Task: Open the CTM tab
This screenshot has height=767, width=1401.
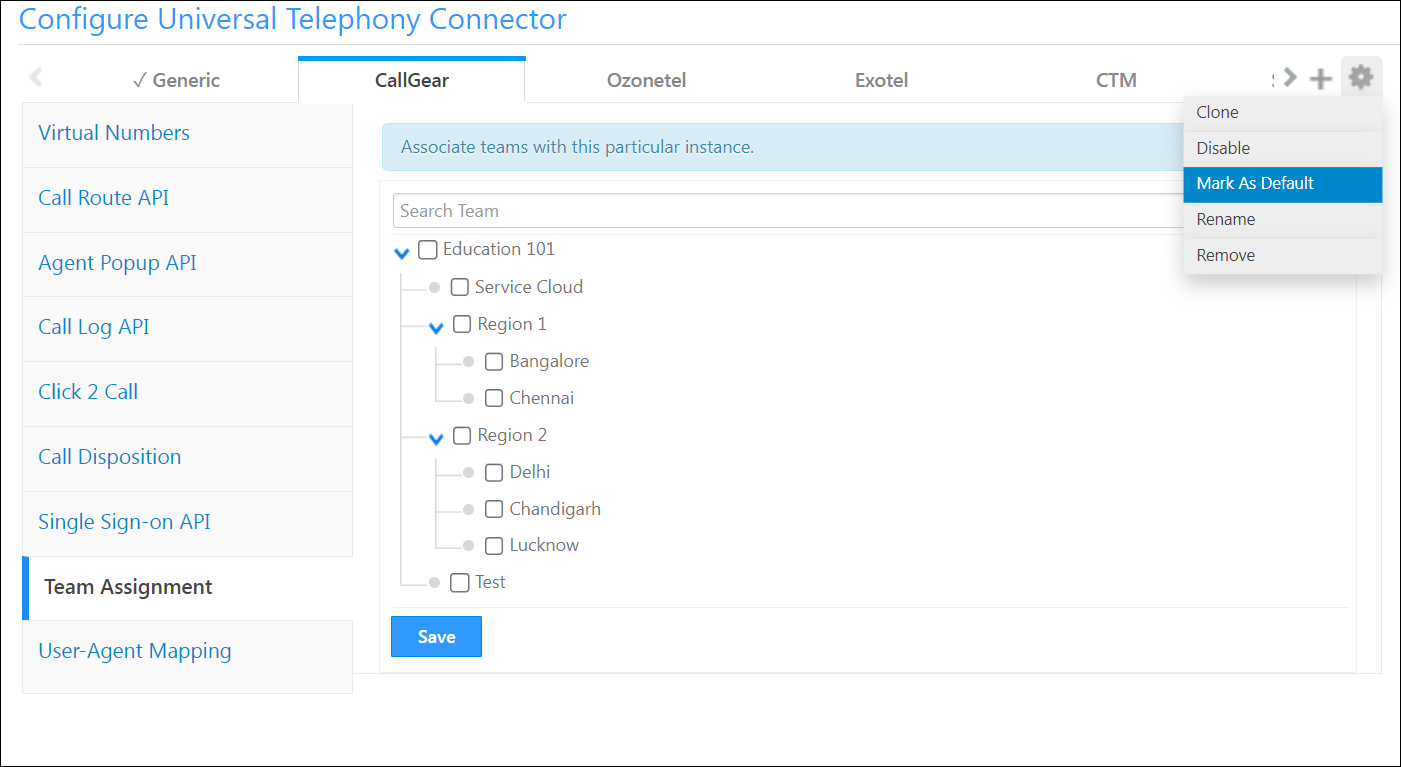Action: pos(1117,80)
